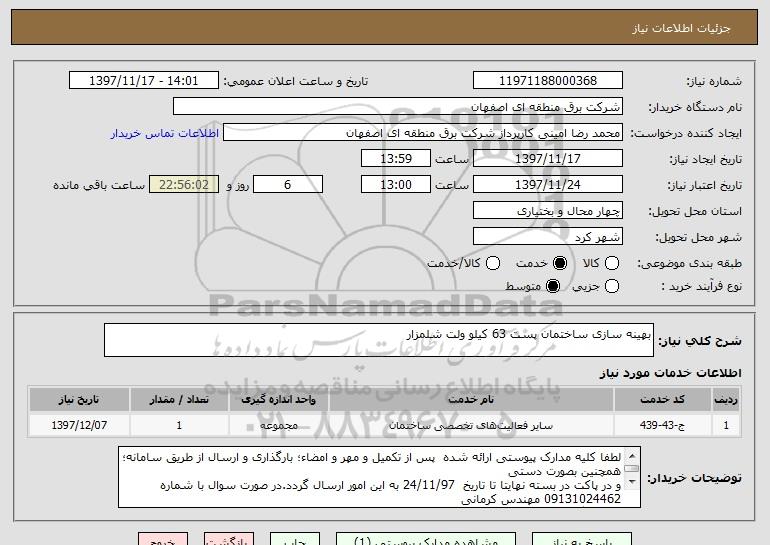Click the خروج exit button
The height and width of the screenshot is (545, 770).
click(x=163, y=539)
